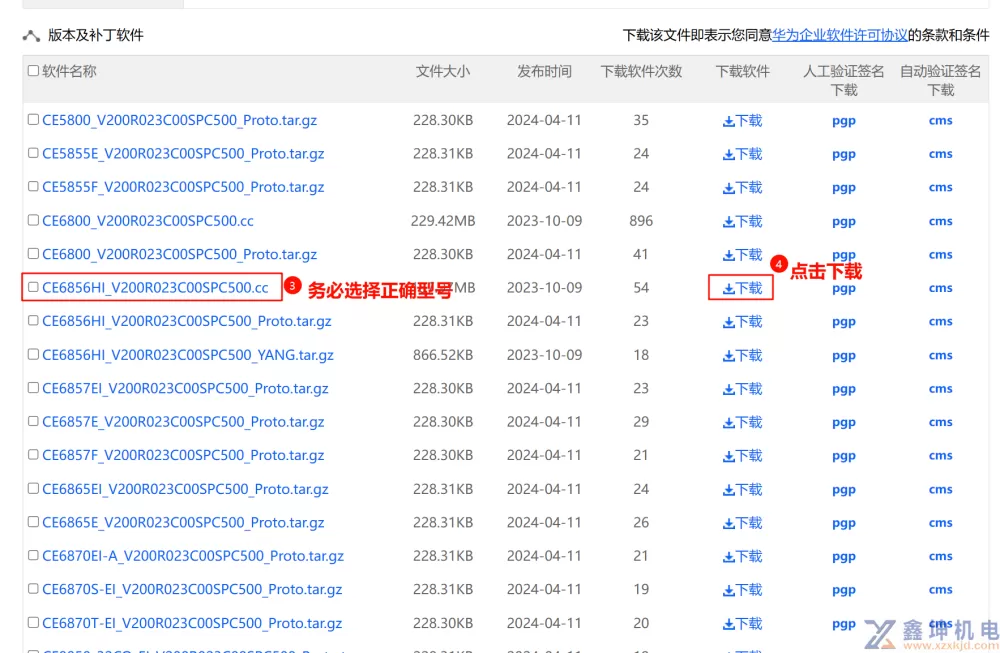Click the 229.42MB file size cell

(x=443, y=221)
